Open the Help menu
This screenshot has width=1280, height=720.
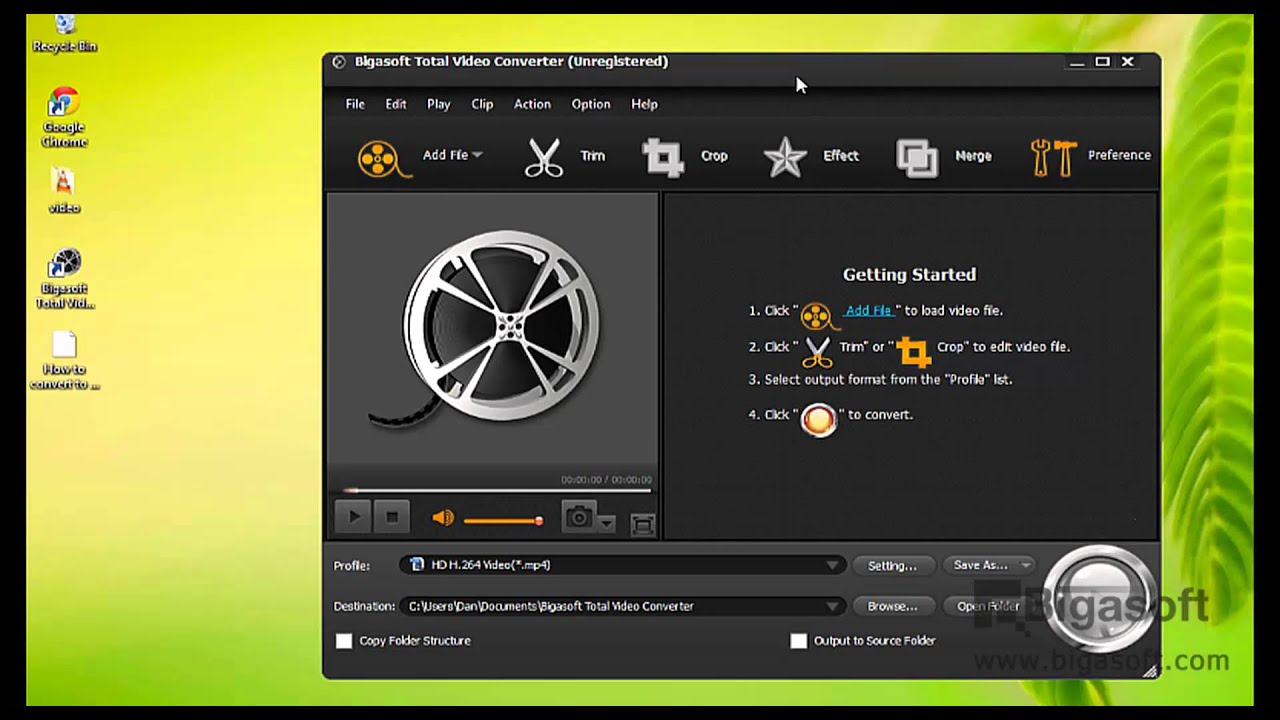tap(644, 104)
